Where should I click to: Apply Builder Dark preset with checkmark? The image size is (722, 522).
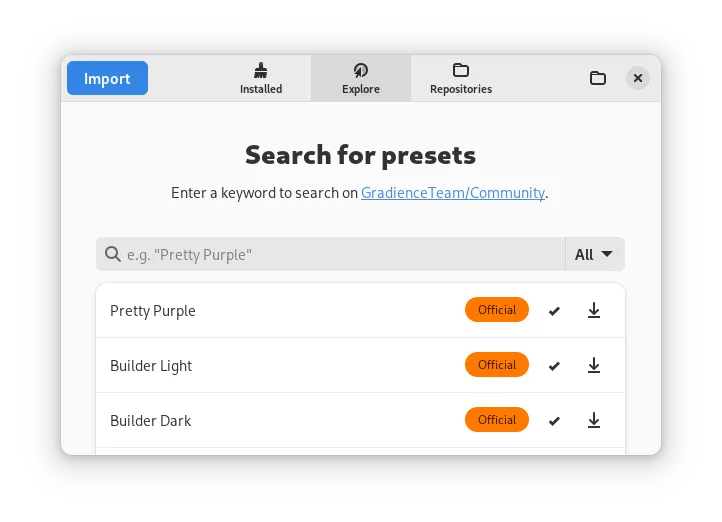pyautogui.click(x=554, y=421)
